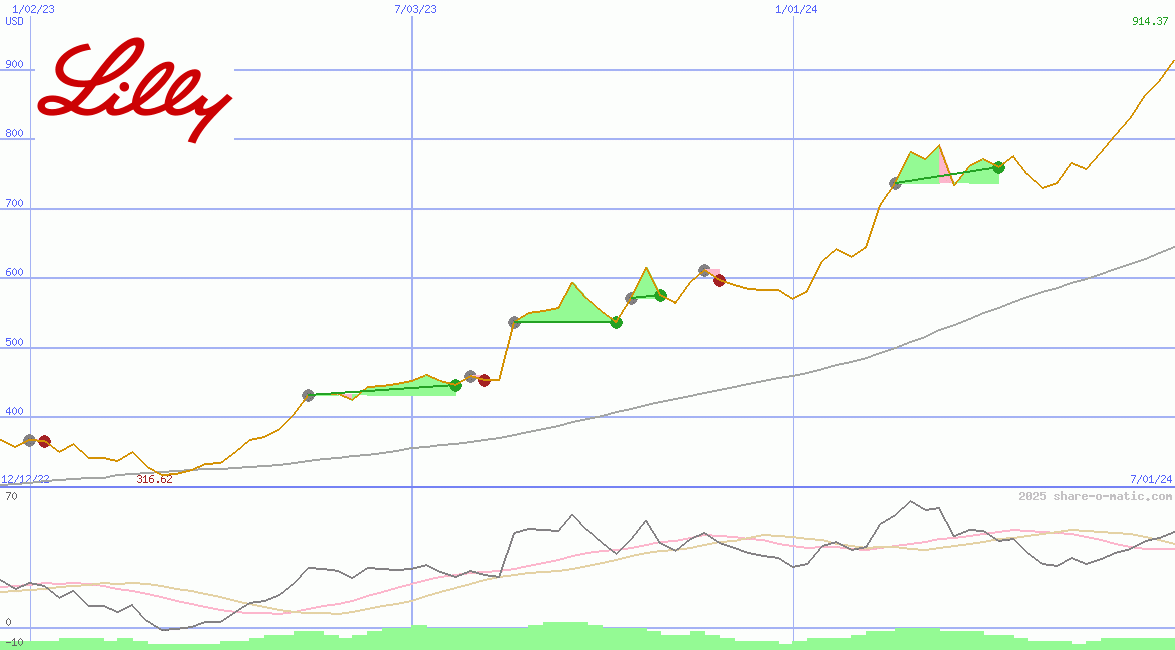Image resolution: width=1175 pixels, height=650 pixels.
Task: Click the red marker just above the 600 gridline
Action: (x=719, y=280)
